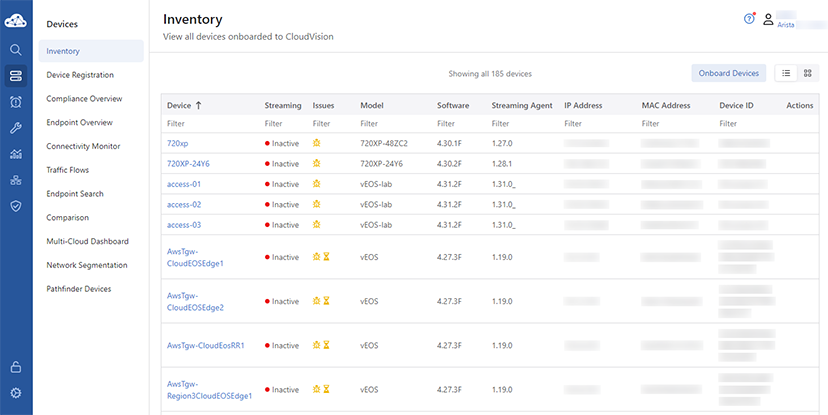
Task: Open the AwsTgw-CloudEOSEdge2 device link
Action: pos(195,301)
